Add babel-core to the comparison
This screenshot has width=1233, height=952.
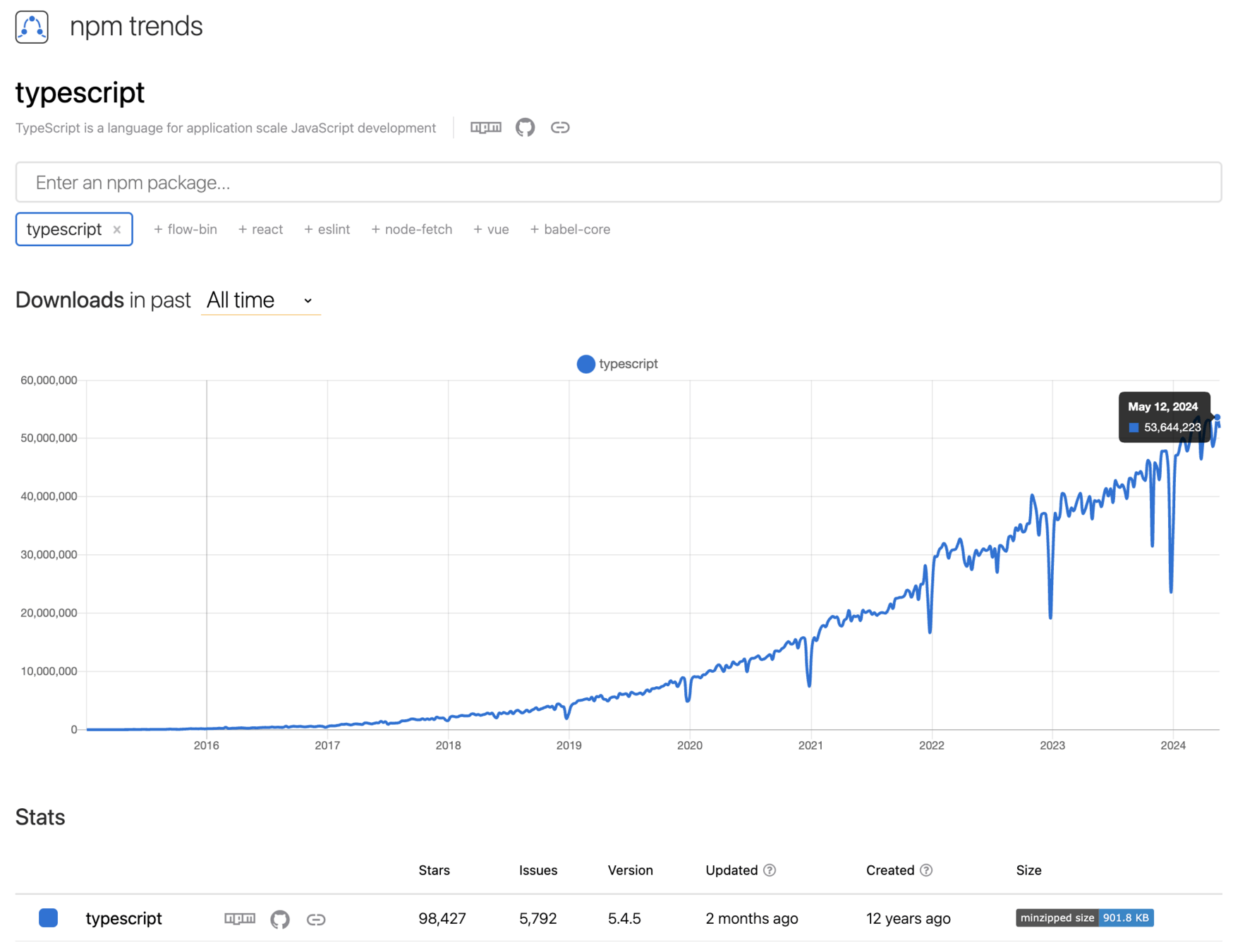tap(570, 229)
